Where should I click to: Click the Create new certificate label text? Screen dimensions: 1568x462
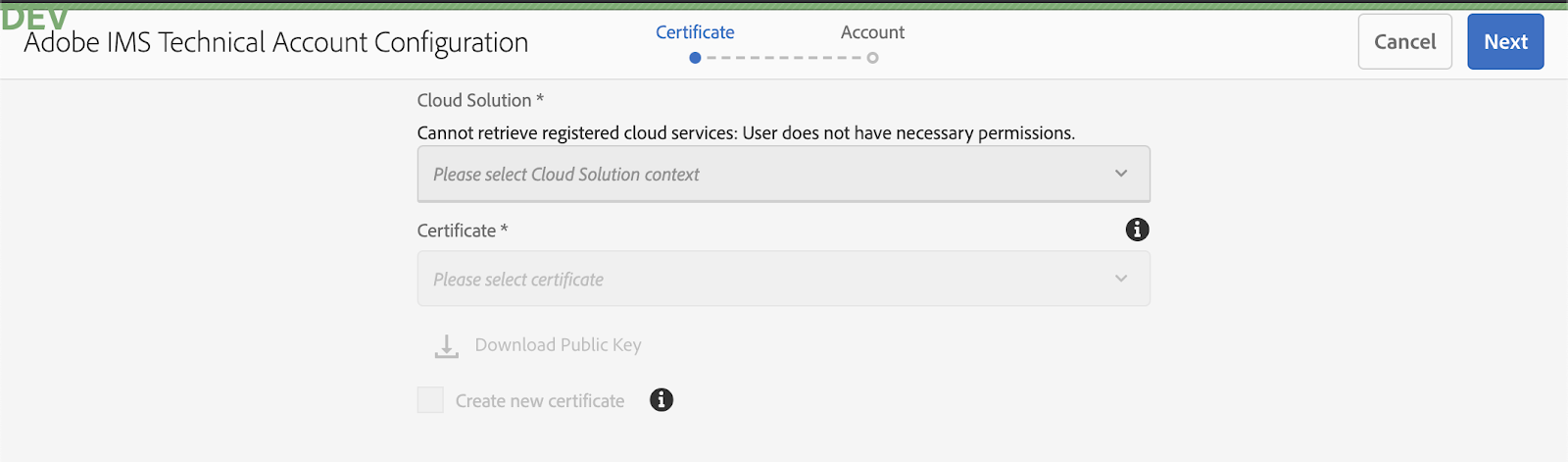click(540, 401)
